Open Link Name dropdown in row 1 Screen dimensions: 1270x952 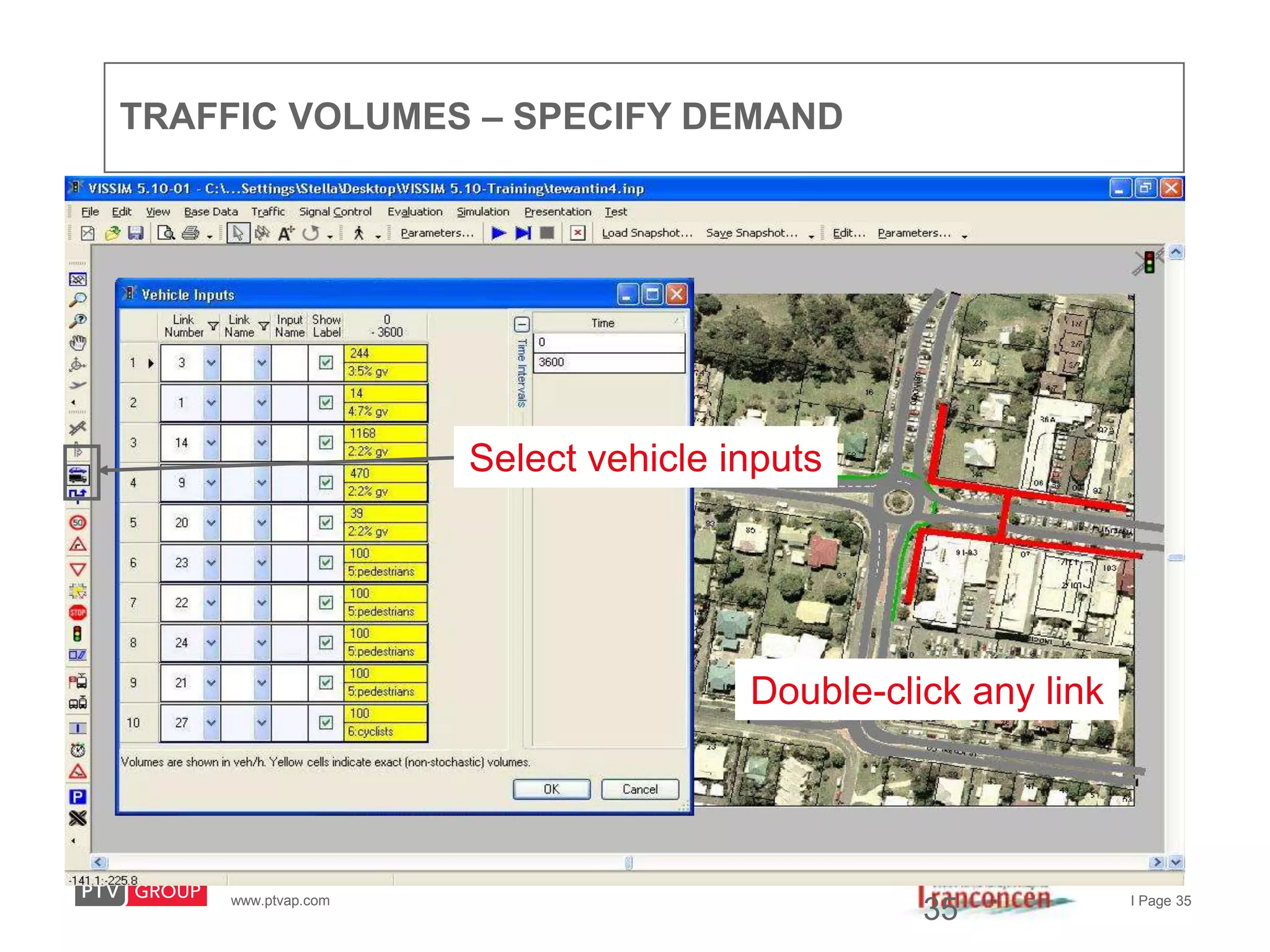coord(262,363)
